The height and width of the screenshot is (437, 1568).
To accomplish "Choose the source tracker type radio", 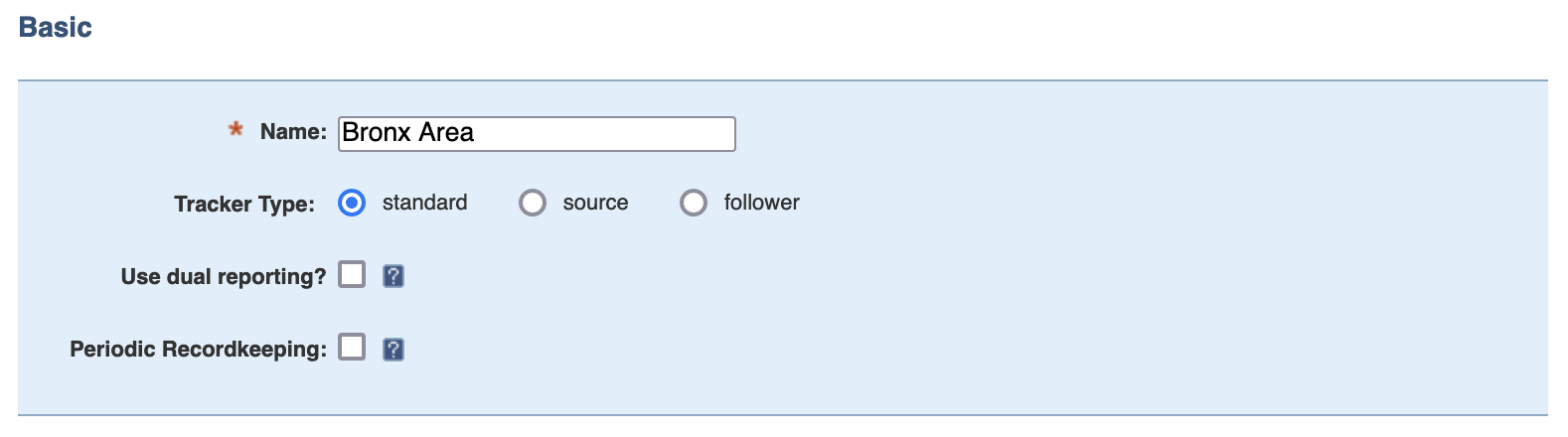I will pos(533,203).
